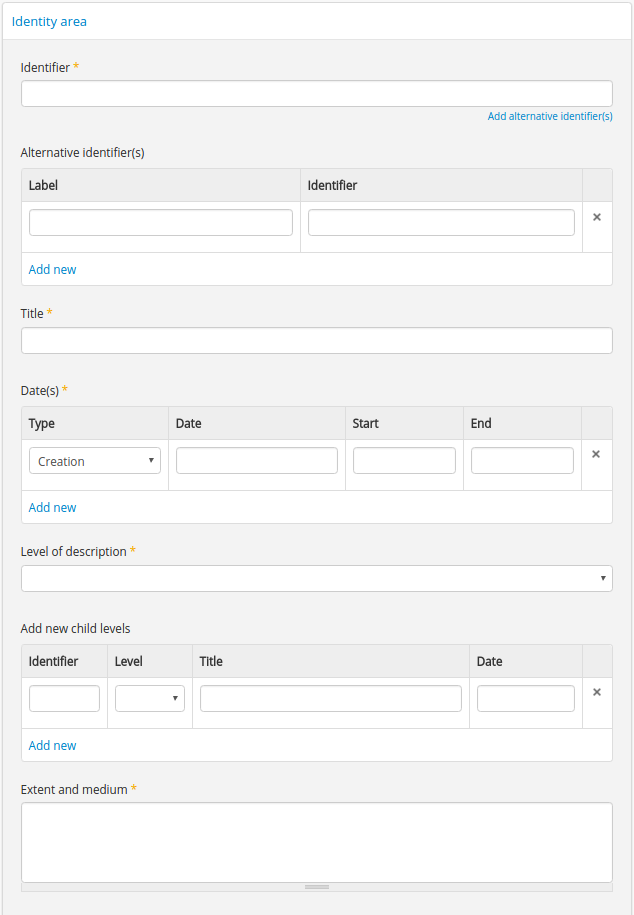Image resolution: width=634 pixels, height=915 pixels.
Task: Click the End date field
Action: (x=522, y=461)
